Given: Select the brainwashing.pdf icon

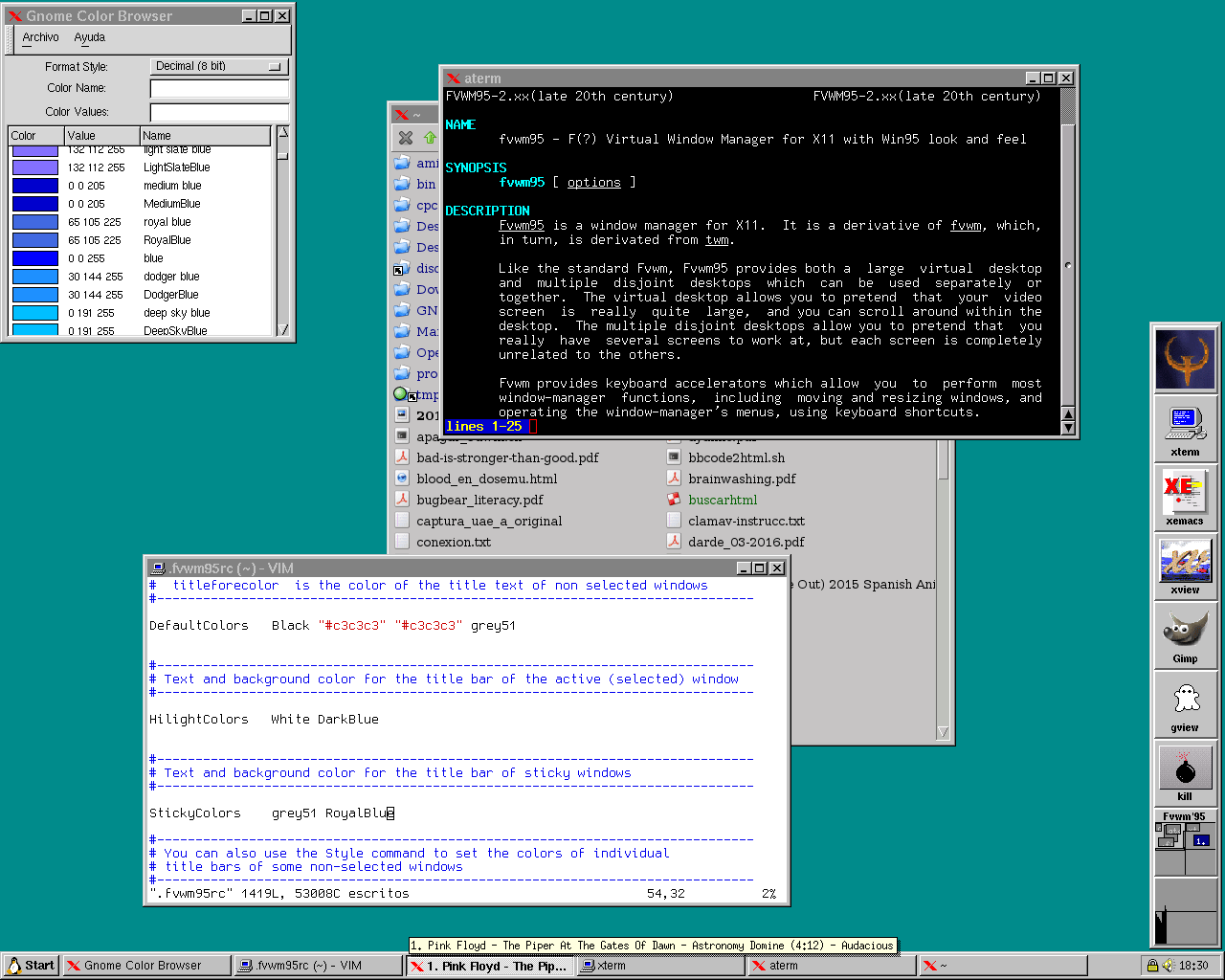Looking at the screenshot, I should [674, 479].
